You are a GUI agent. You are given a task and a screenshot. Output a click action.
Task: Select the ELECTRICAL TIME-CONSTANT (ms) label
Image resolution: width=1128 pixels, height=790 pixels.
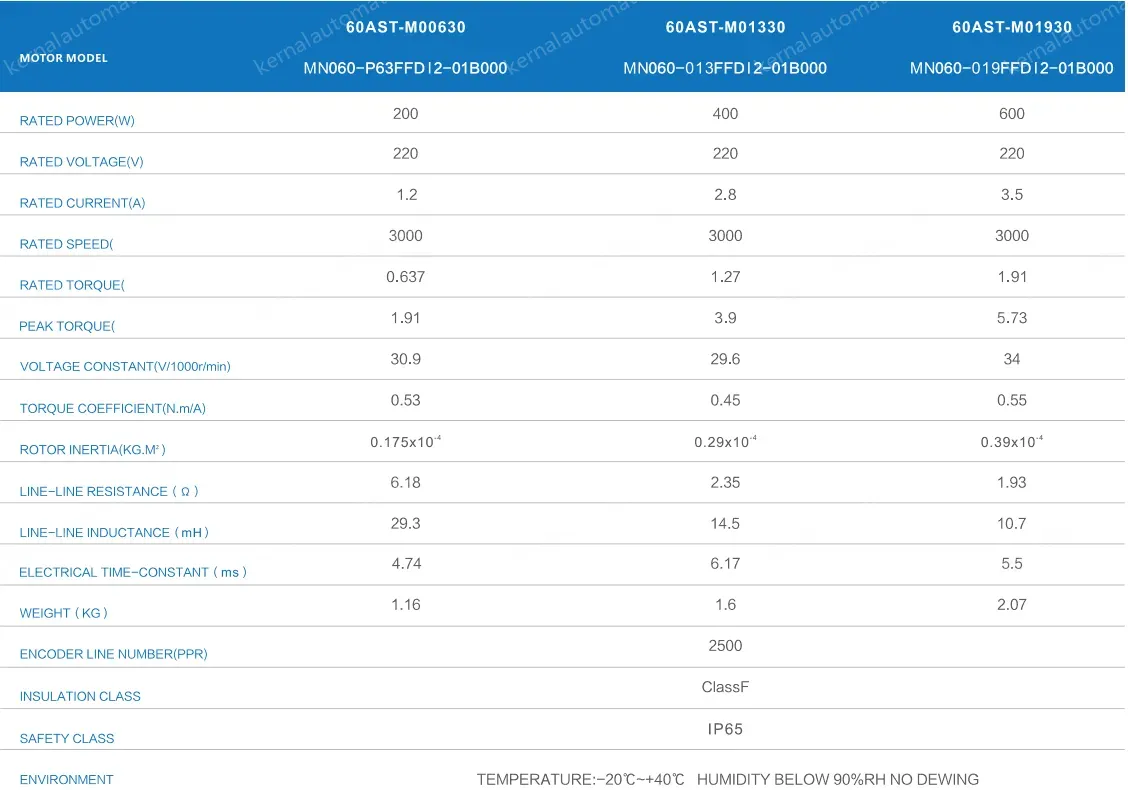click(x=133, y=573)
